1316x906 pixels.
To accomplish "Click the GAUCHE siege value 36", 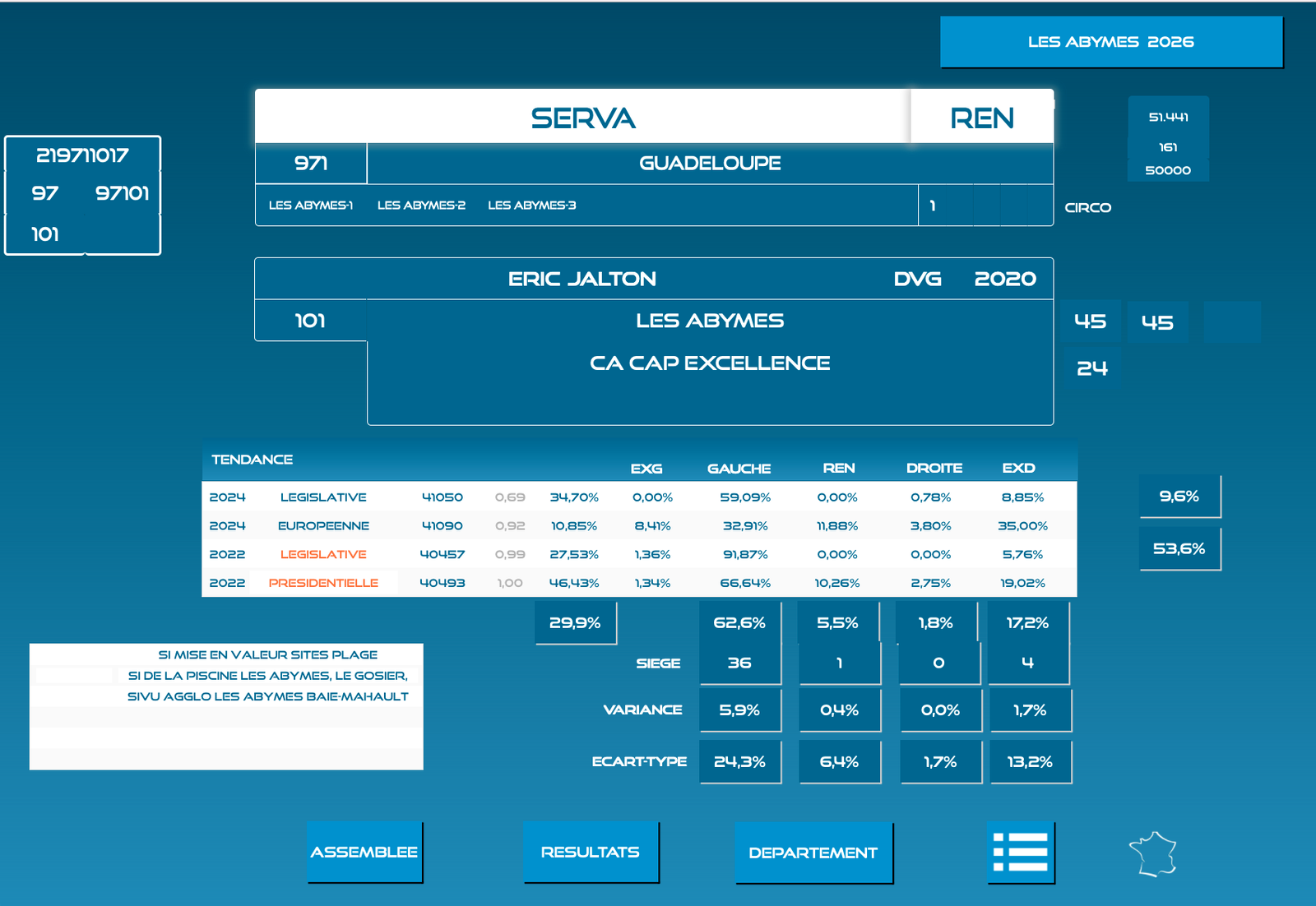I will pyautogui.click(x=739, y=663).
